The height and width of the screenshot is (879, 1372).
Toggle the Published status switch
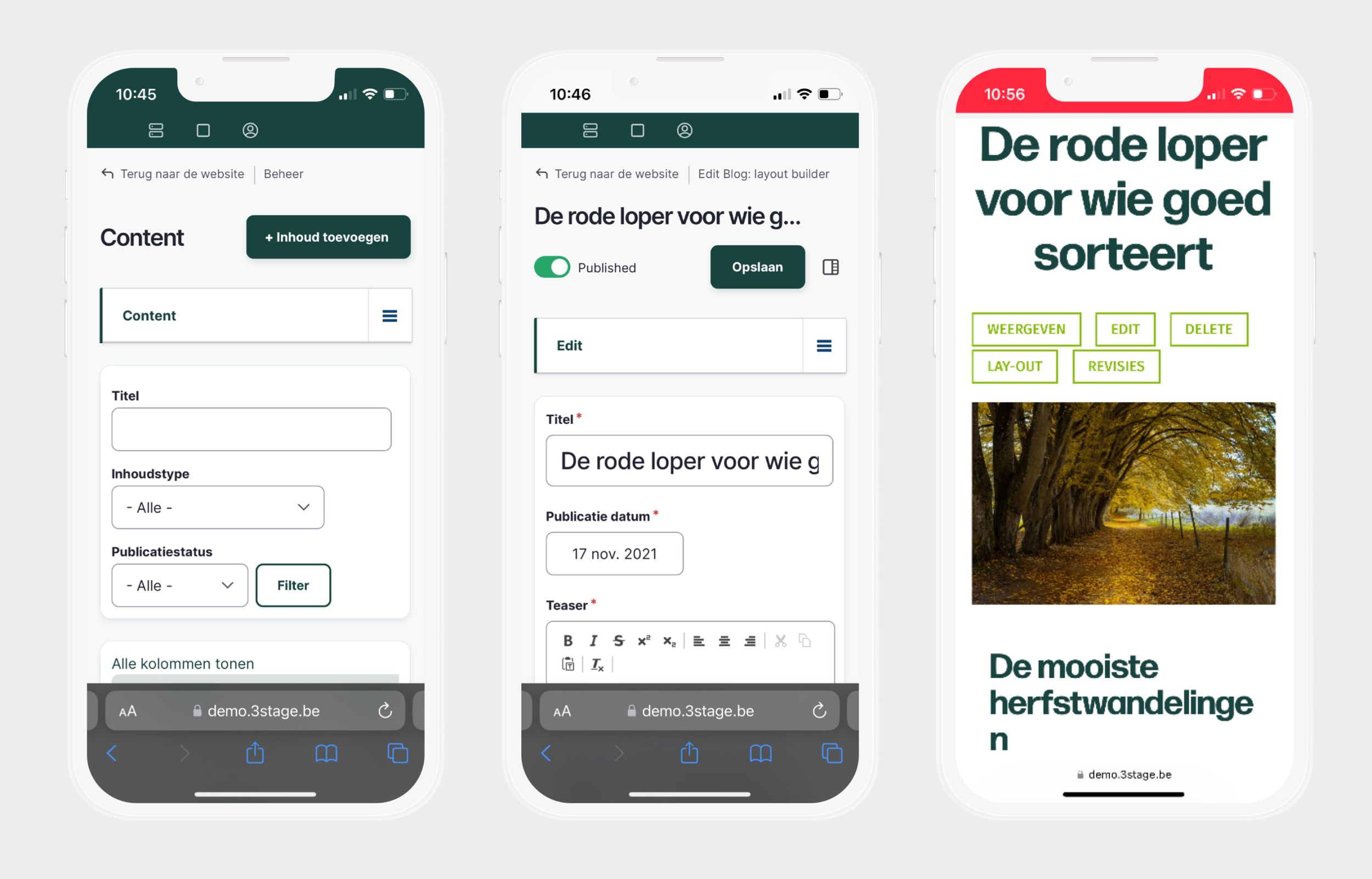pyautogui.click(x=553, y=267)
